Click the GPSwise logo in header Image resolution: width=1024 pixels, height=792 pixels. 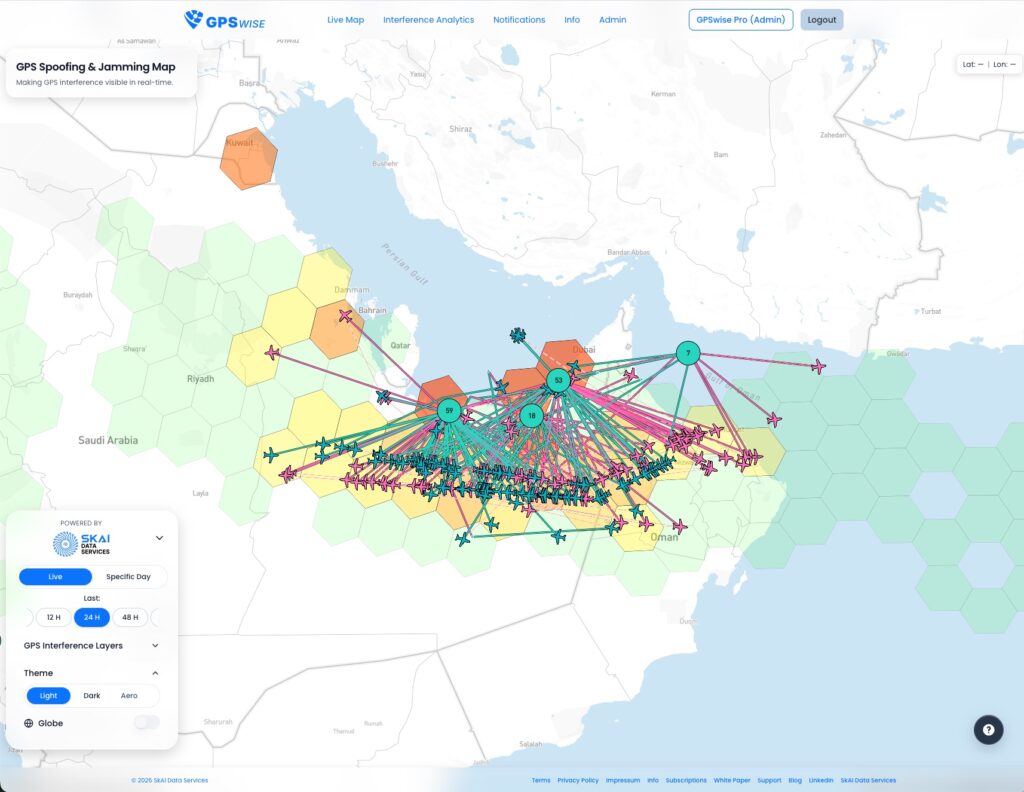(x=225, y=20)
